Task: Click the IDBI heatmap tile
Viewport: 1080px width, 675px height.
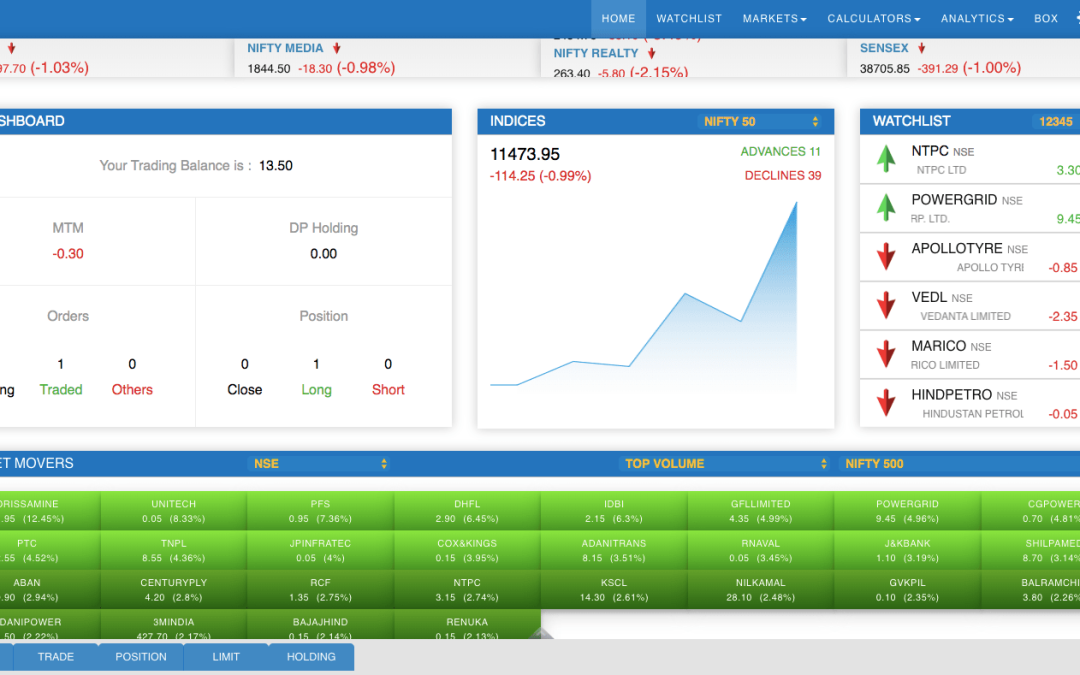Action: pyautogui.click(x=614, y=511)
